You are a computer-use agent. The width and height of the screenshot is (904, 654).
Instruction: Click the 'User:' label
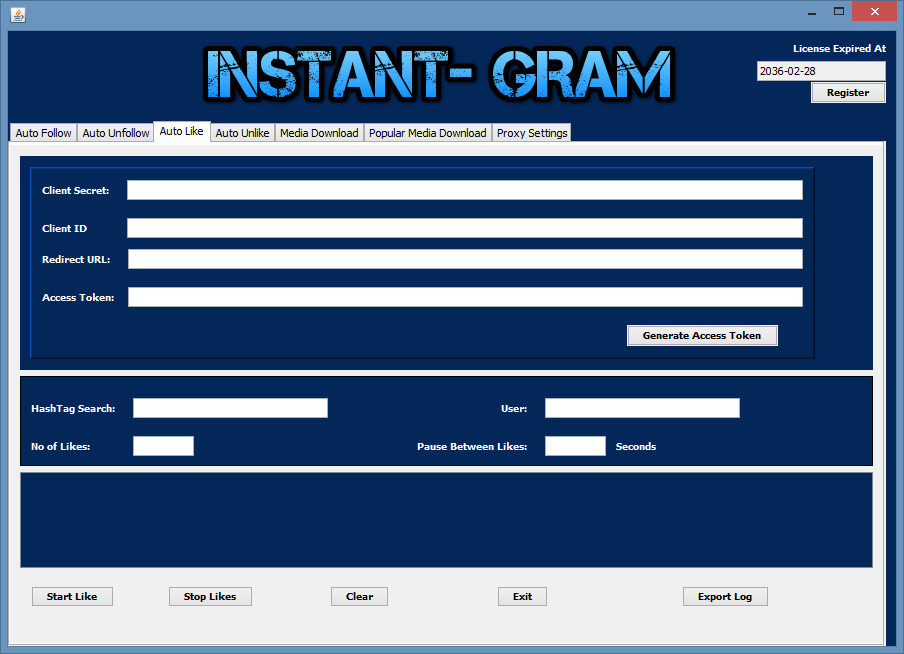click(514, 408)
